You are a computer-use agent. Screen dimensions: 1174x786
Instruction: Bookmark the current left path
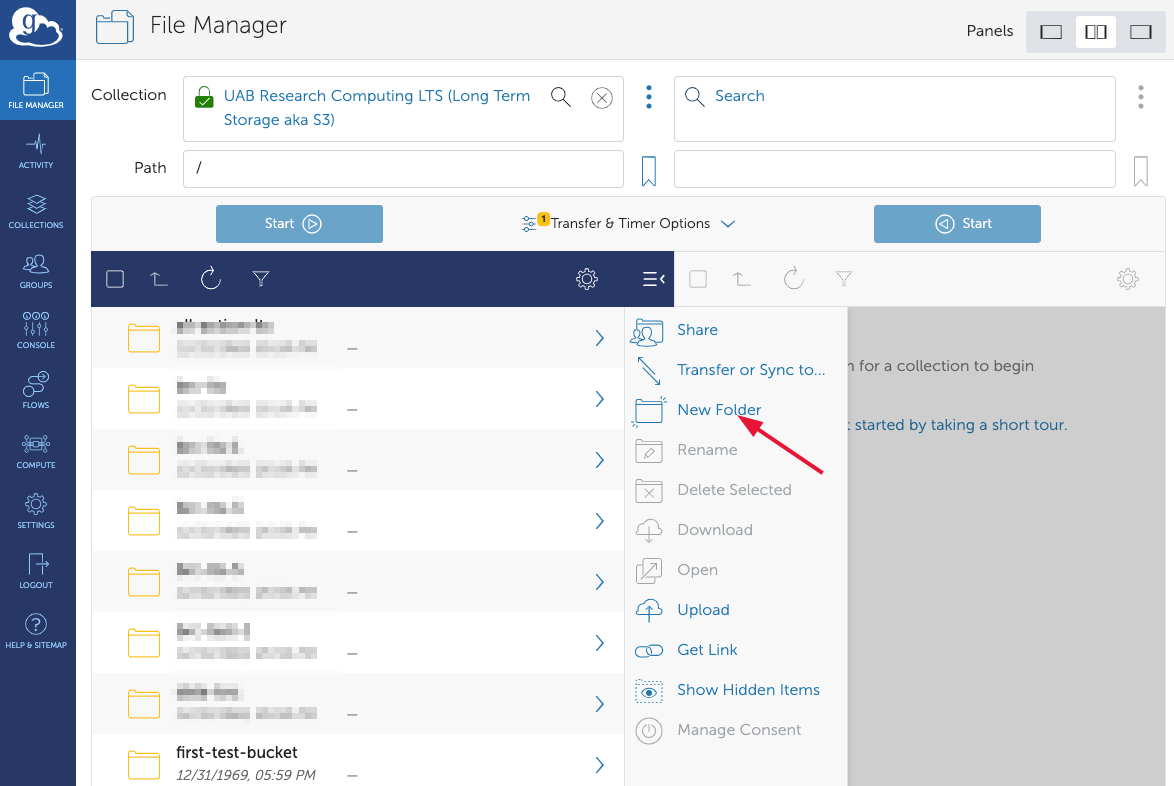click(648, 170)
